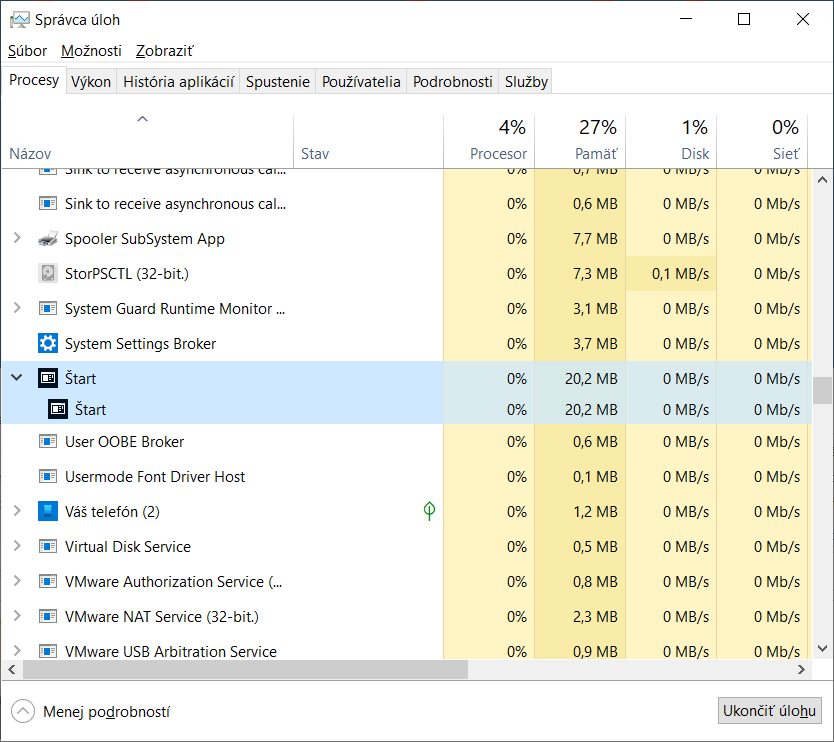Click the Váš telefón app icon
834x742 pixels.
click(x=47, y=512)
